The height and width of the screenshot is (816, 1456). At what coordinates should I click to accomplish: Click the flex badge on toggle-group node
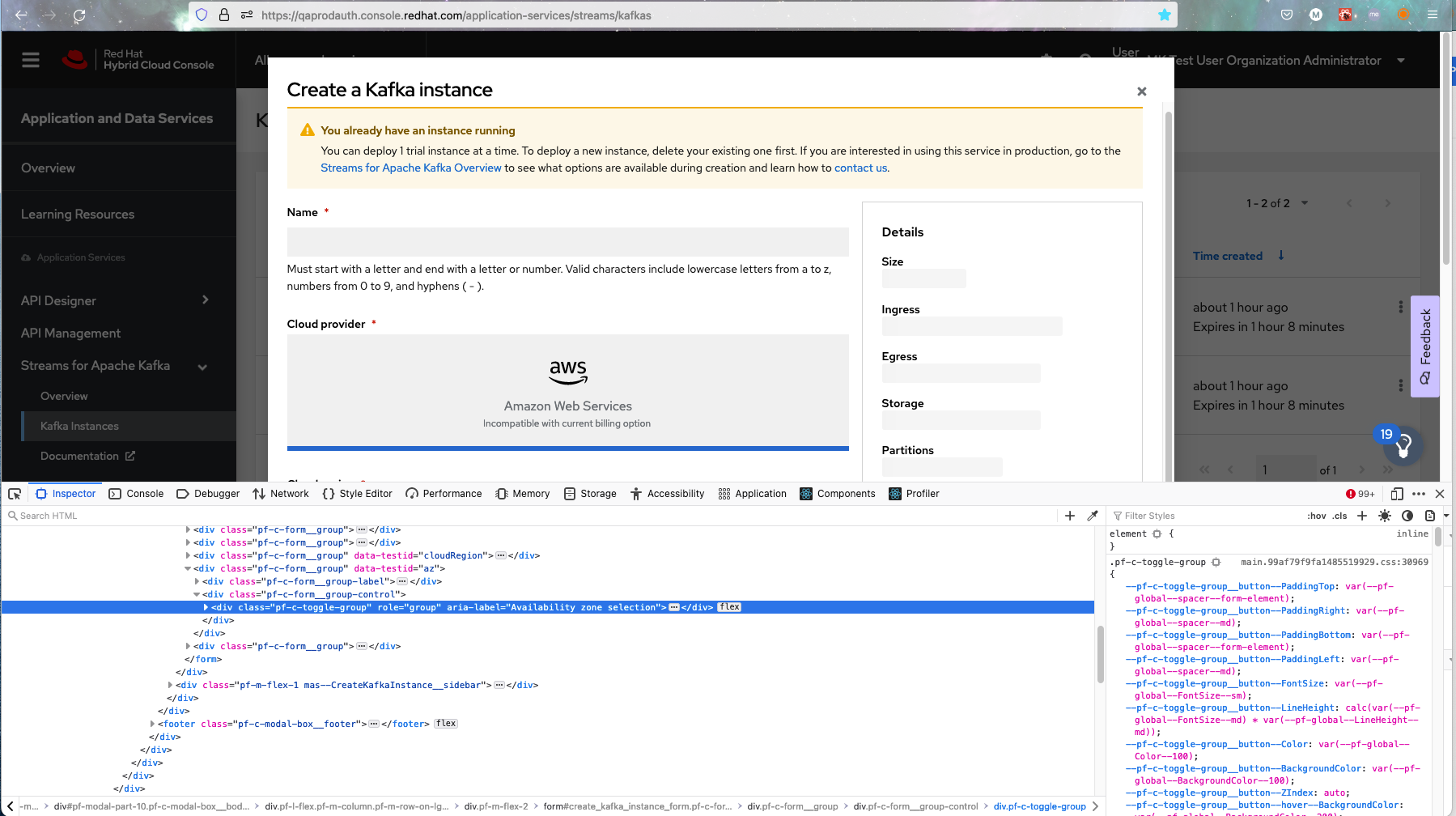pos(729,607)
